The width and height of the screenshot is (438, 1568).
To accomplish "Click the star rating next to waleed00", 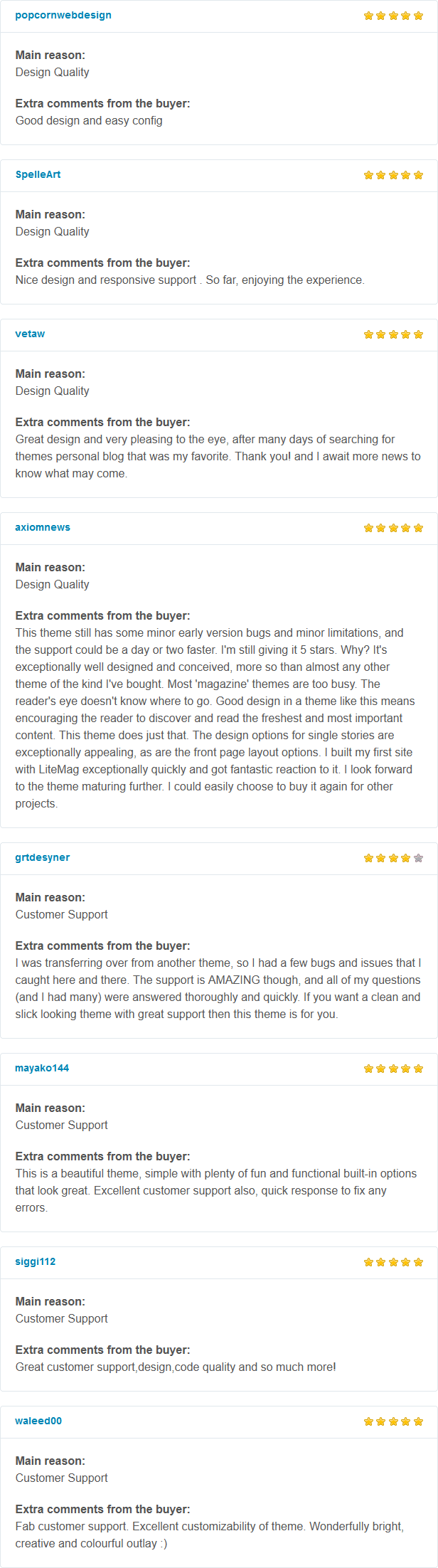I will [393, 1421].
